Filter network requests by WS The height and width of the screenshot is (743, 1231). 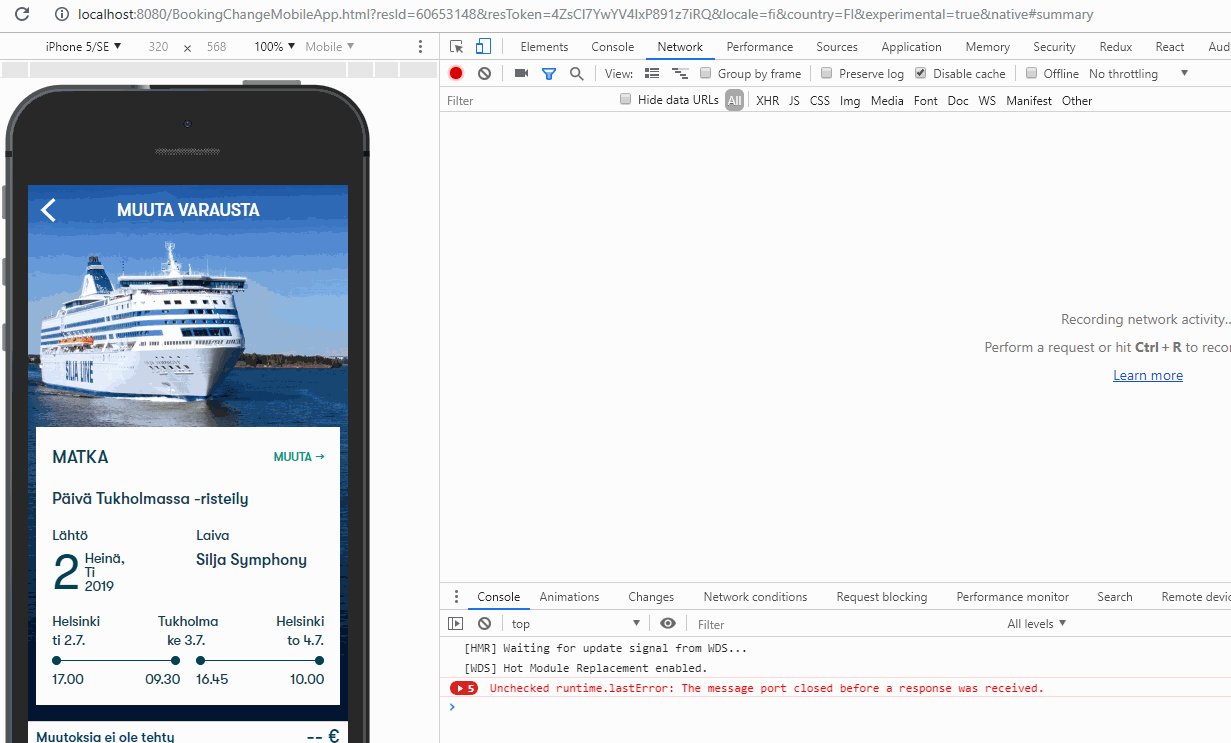987,100
